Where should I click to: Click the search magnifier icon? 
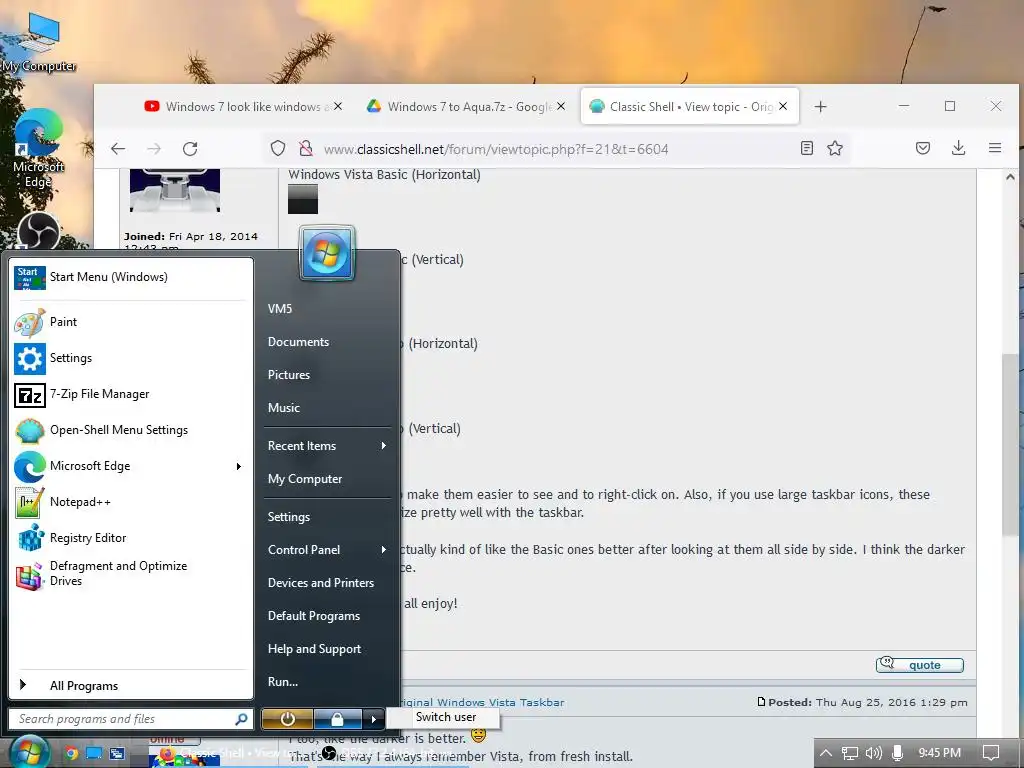241,719
